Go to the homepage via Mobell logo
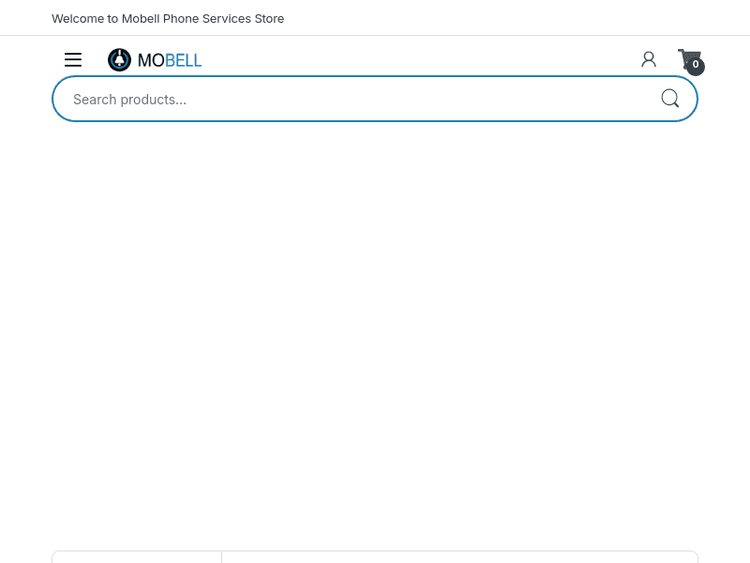 pos(155,60)
